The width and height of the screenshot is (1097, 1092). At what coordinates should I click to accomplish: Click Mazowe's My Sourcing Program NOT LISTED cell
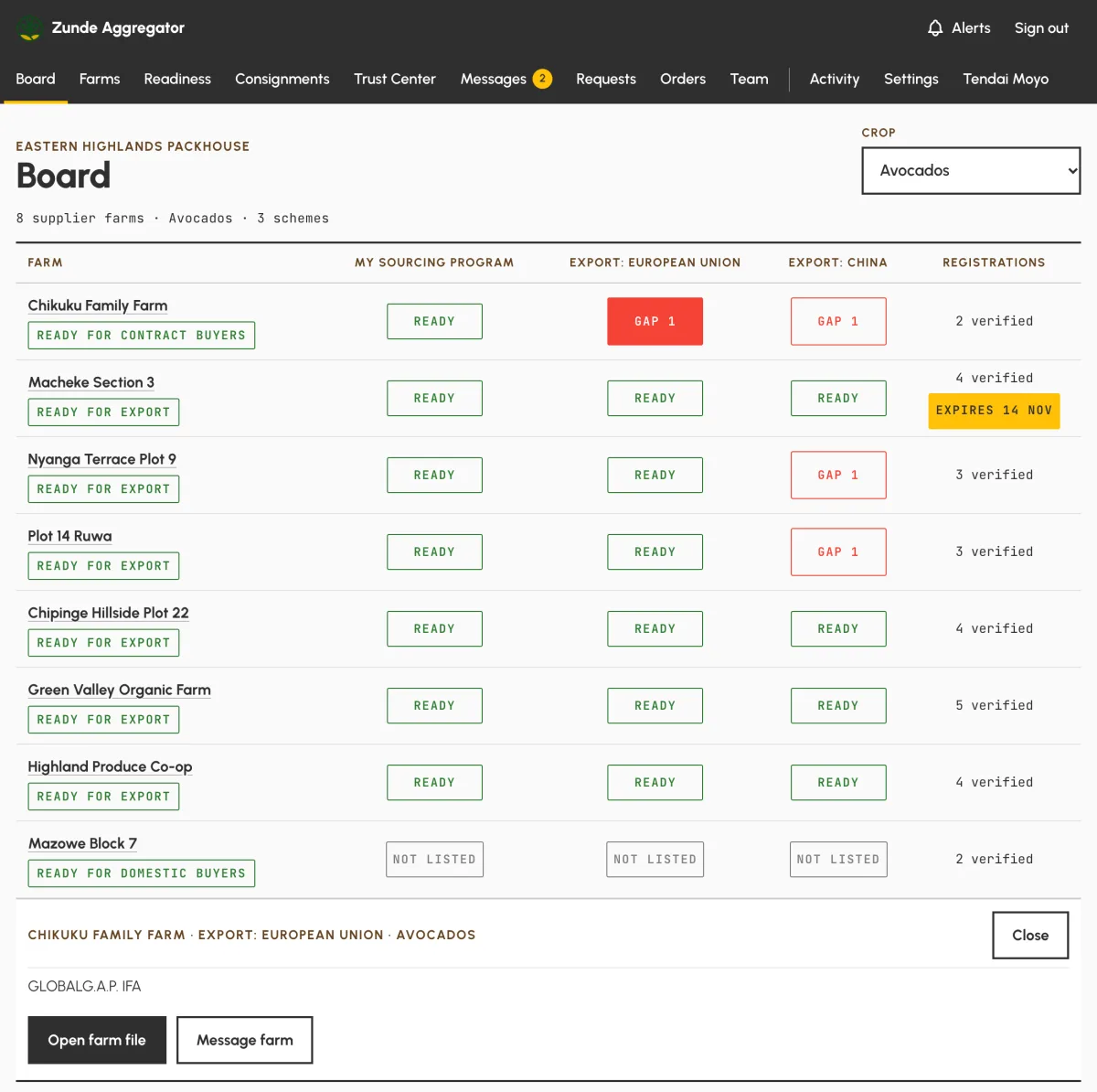[434, 859]
